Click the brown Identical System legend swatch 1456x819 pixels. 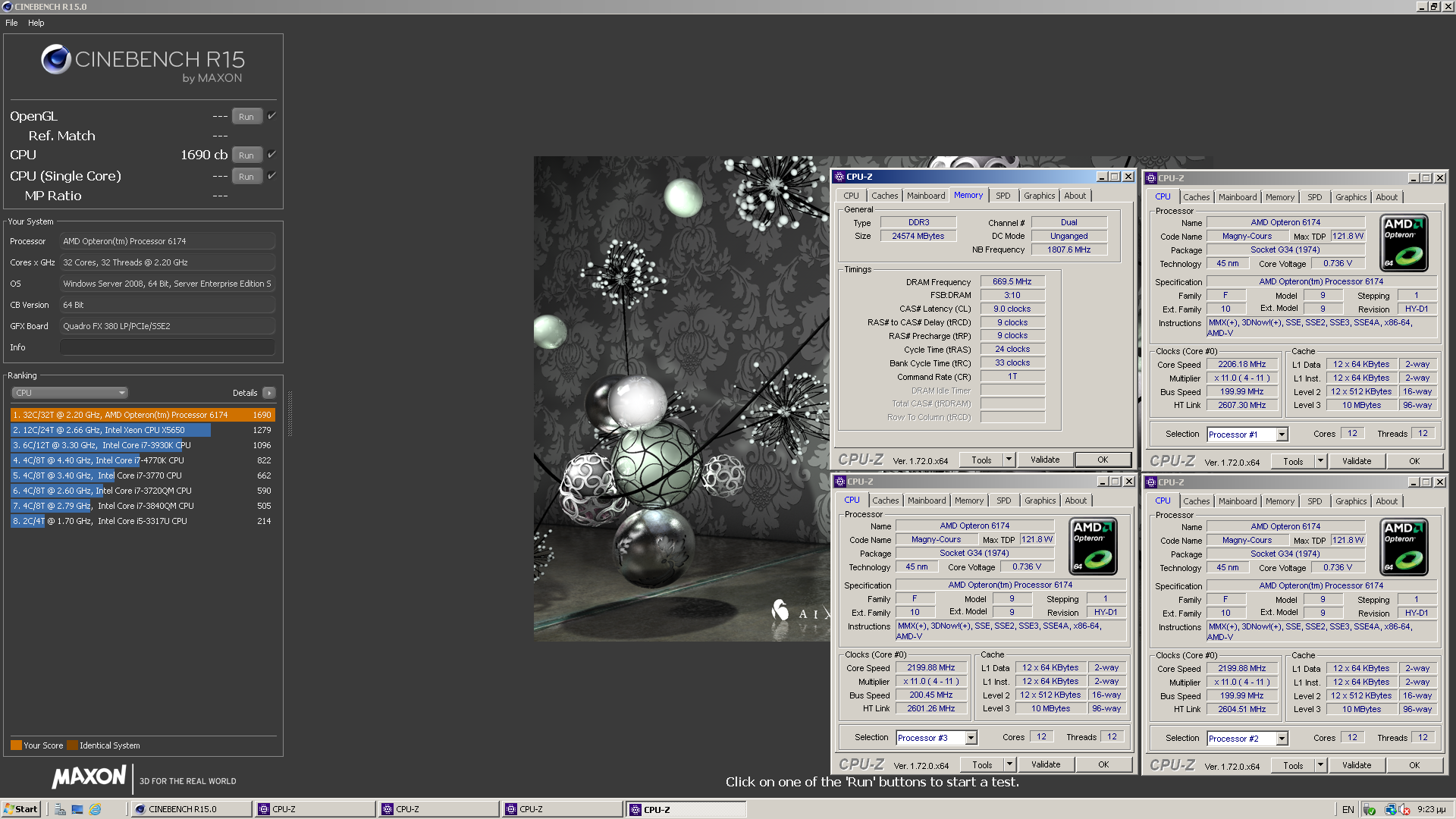point(72,745)
